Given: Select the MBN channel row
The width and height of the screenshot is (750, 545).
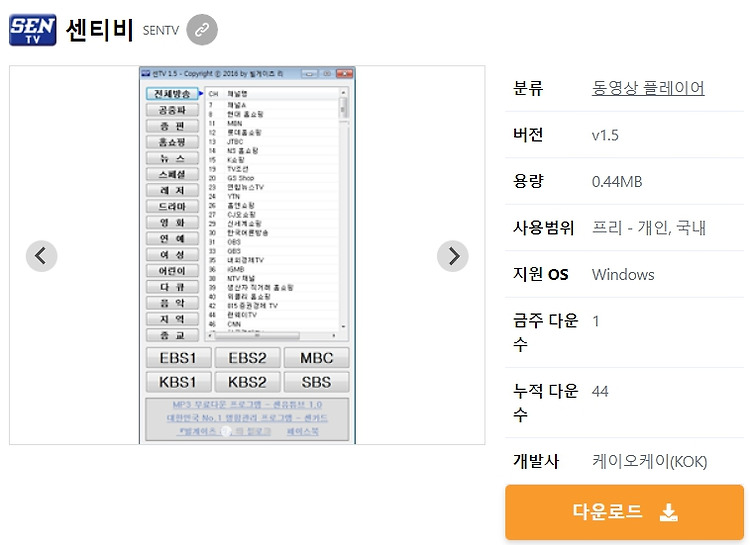Looking at the screenshot, I should coord(273,123).
